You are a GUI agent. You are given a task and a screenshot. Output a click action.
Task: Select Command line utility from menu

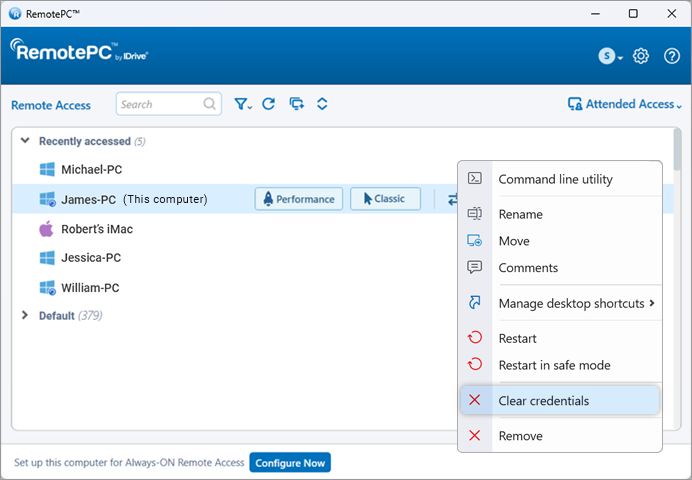point(555,179)
